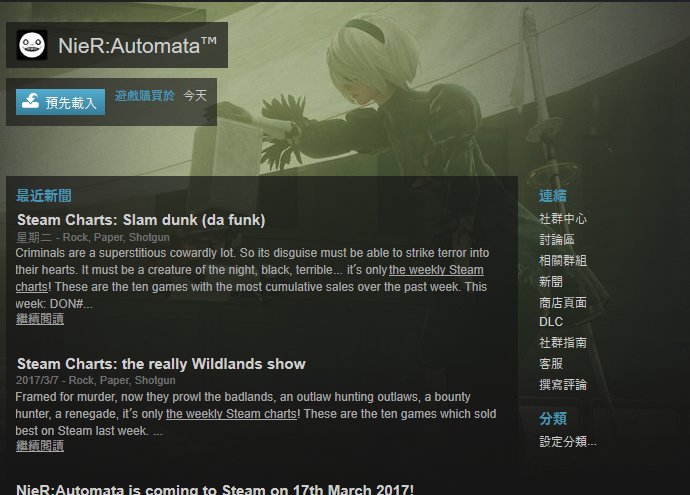Open 客服 support link
690x495 pixels.
(551, 364)
